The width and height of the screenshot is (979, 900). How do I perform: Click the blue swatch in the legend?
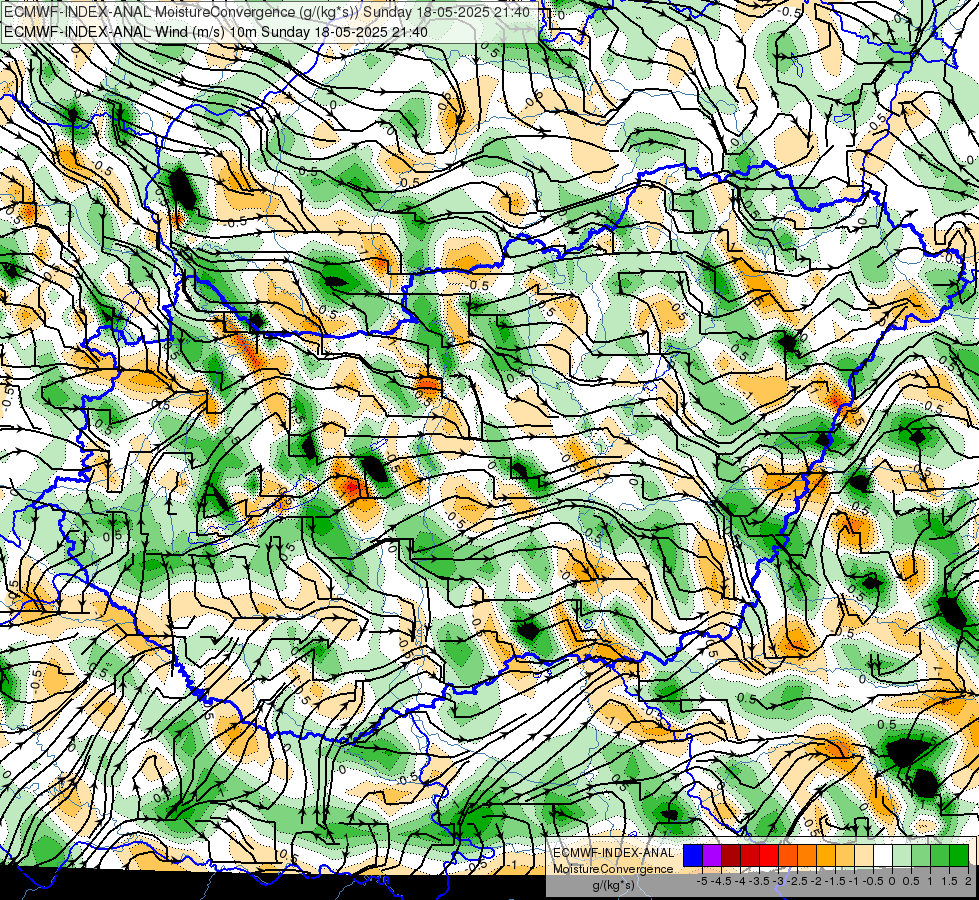pyautogui.click(x=693, y=855)
